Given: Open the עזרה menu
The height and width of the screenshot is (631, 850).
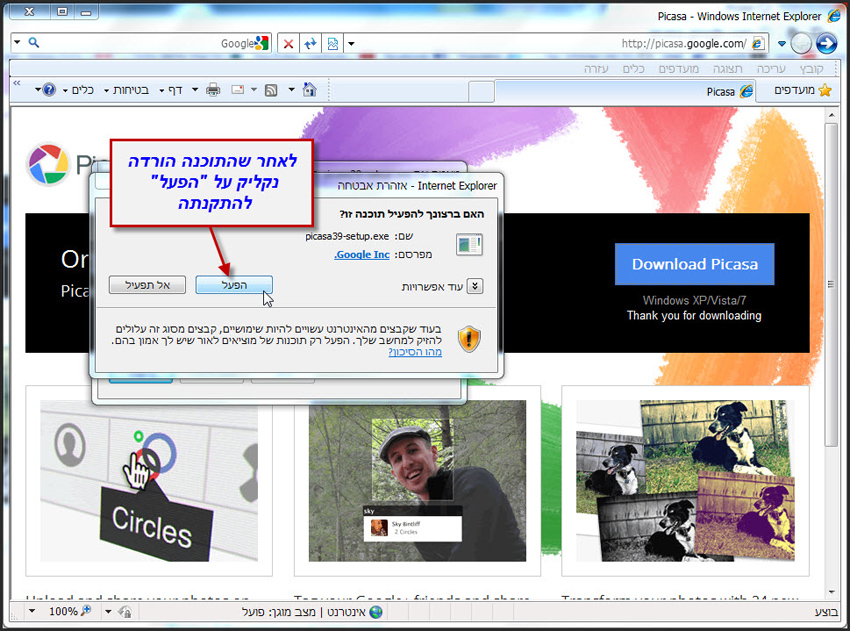Looking at the screenshot, I should (x=596, y=69).
